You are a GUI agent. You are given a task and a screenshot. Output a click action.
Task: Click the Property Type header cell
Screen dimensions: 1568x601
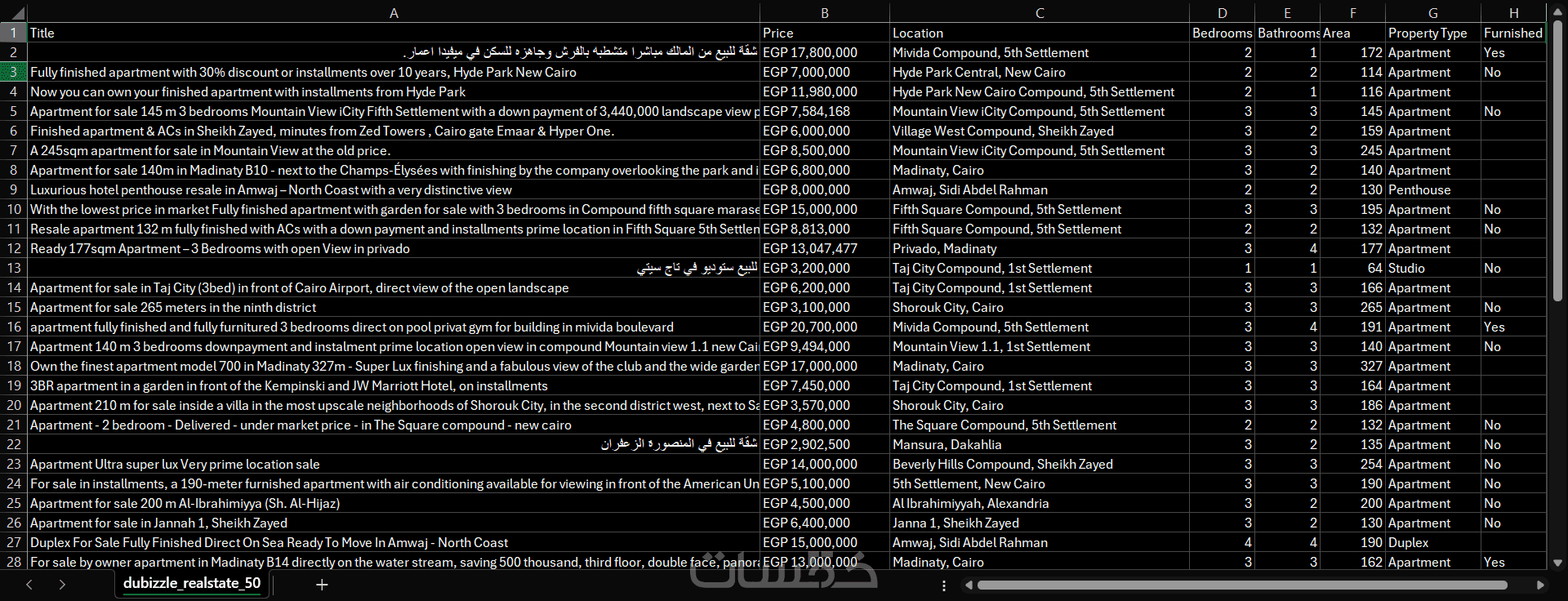click(x=1433, y=33)
